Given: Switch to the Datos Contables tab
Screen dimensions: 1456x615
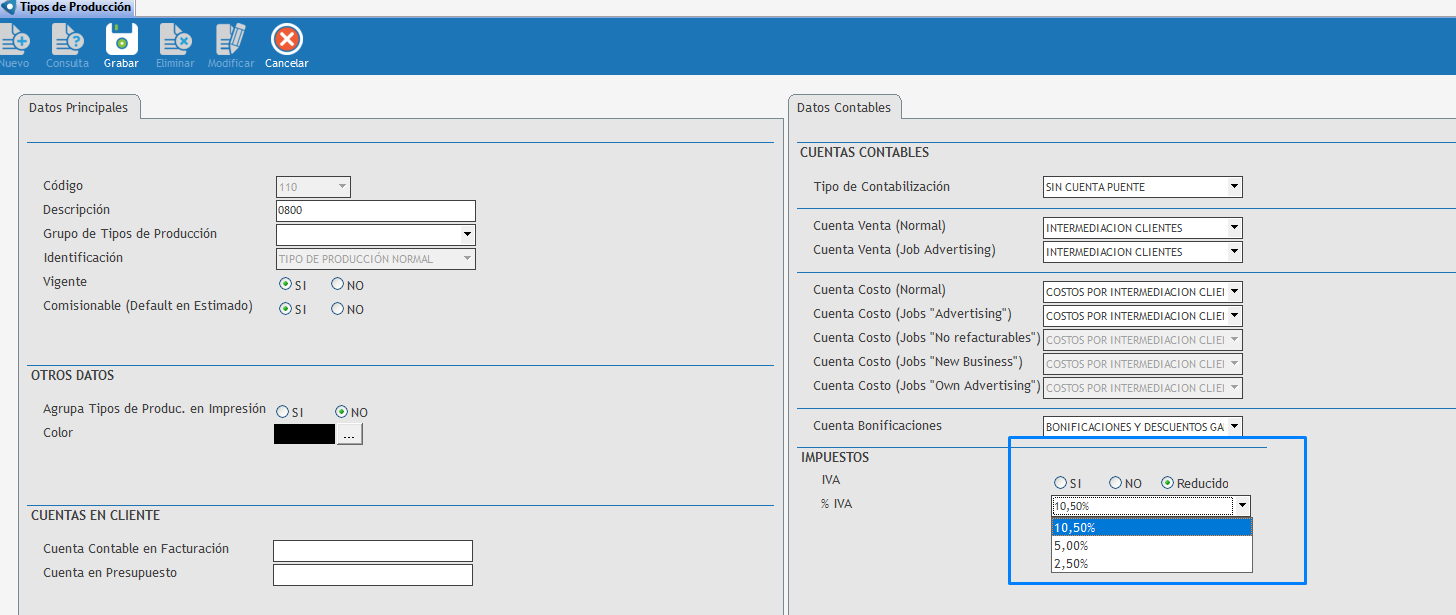Looking at the screenshot, I should click(844, 108).
